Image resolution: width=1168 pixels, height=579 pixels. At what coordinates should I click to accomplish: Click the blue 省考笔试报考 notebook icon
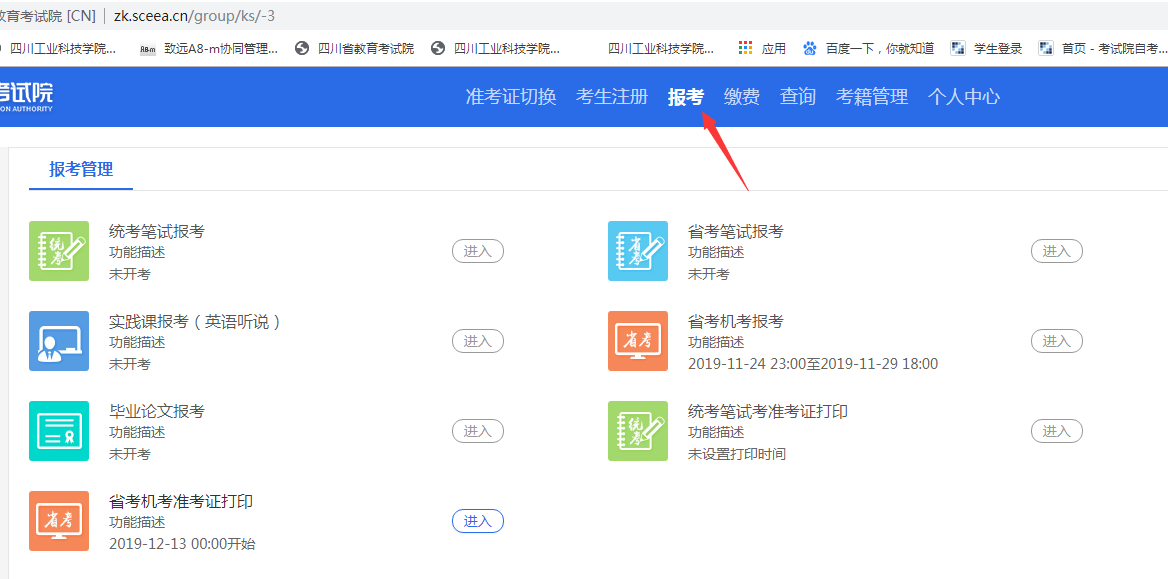pos(638,251)
